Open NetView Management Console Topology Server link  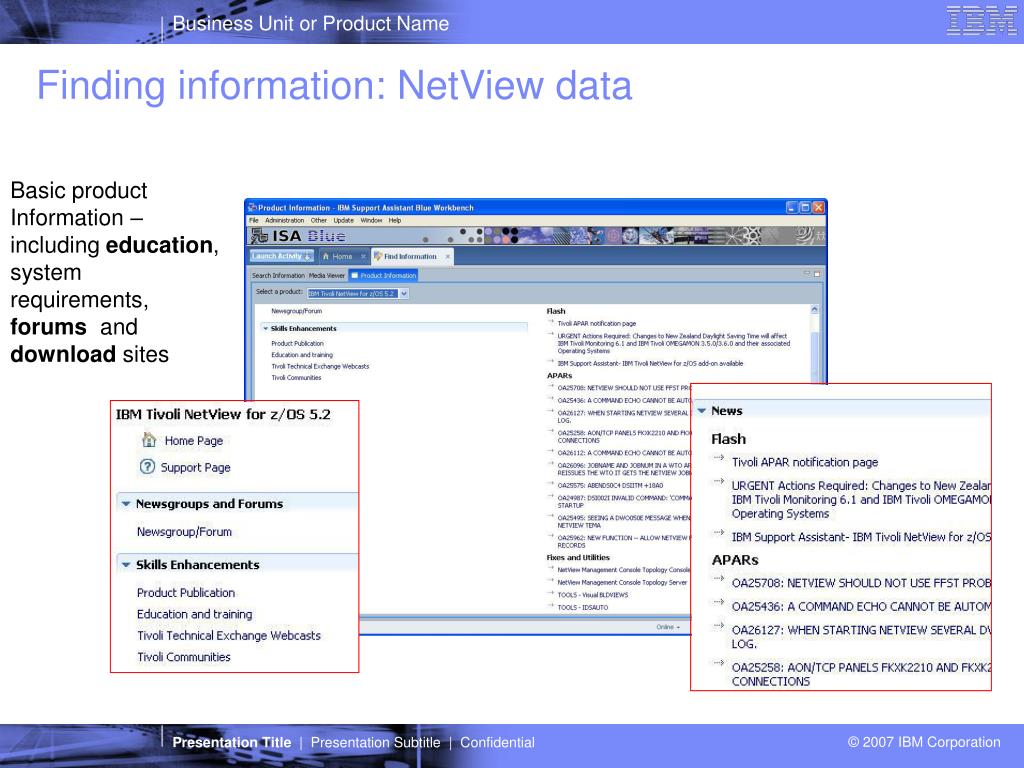(622, 583)
